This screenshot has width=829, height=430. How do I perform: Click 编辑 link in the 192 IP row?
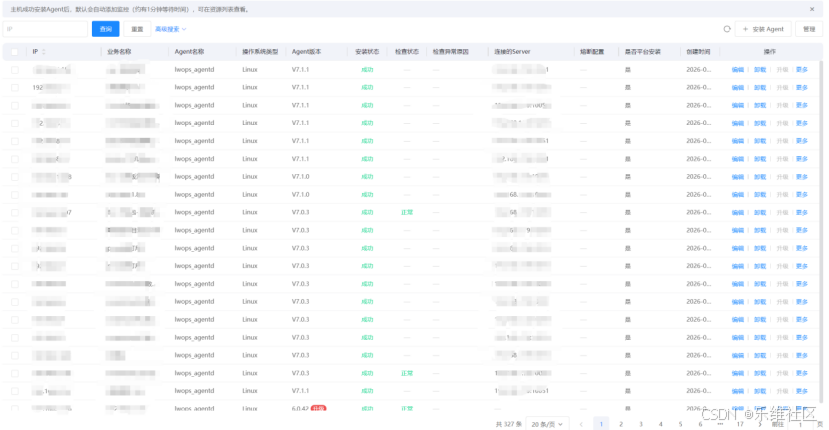(x=738, y=87)
